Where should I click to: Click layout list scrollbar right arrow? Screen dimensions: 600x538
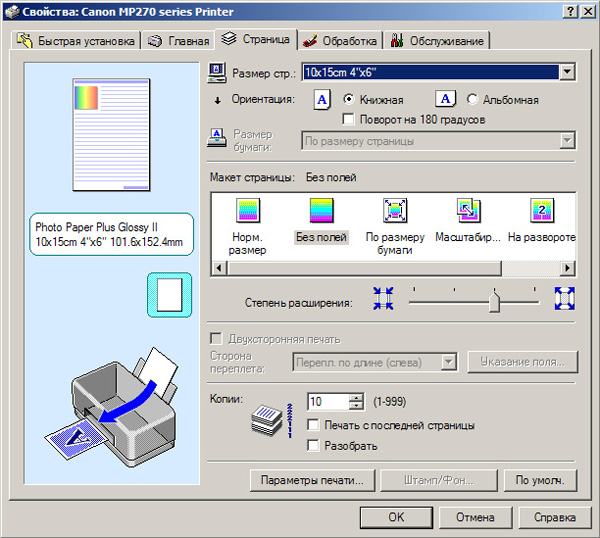point(568,268)
